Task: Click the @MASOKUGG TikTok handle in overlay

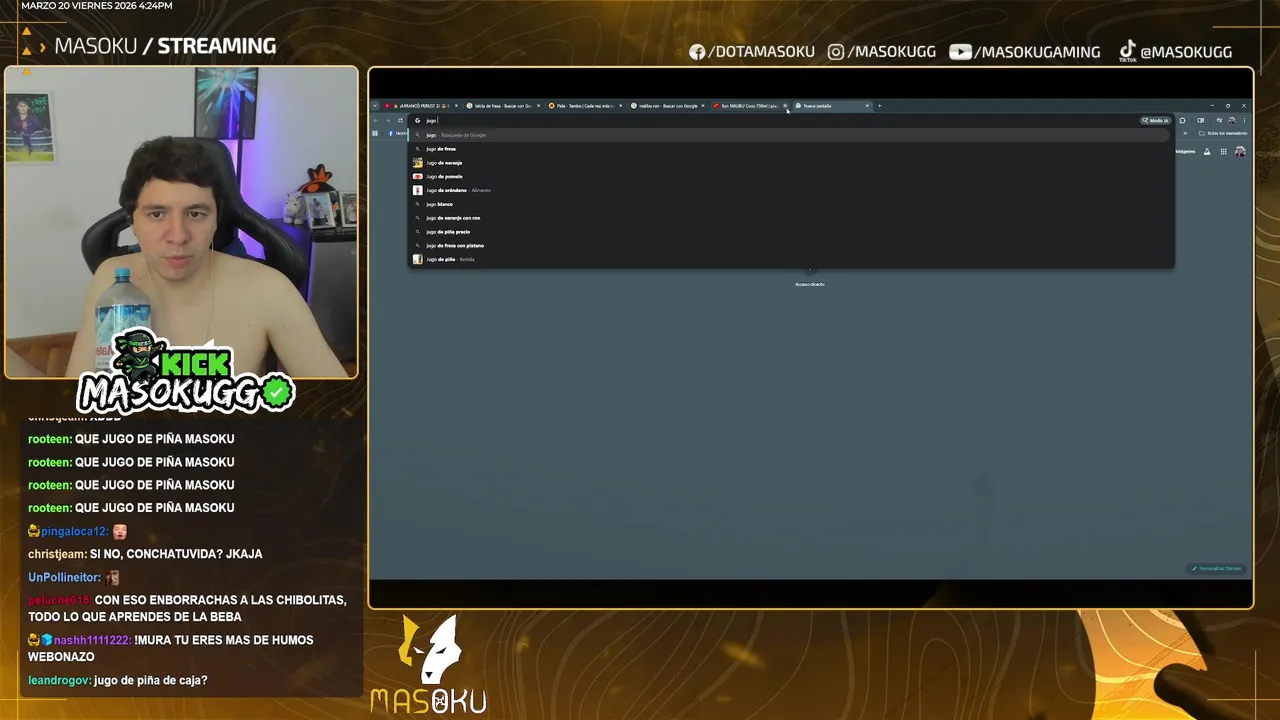Action: pos(1175,52)
